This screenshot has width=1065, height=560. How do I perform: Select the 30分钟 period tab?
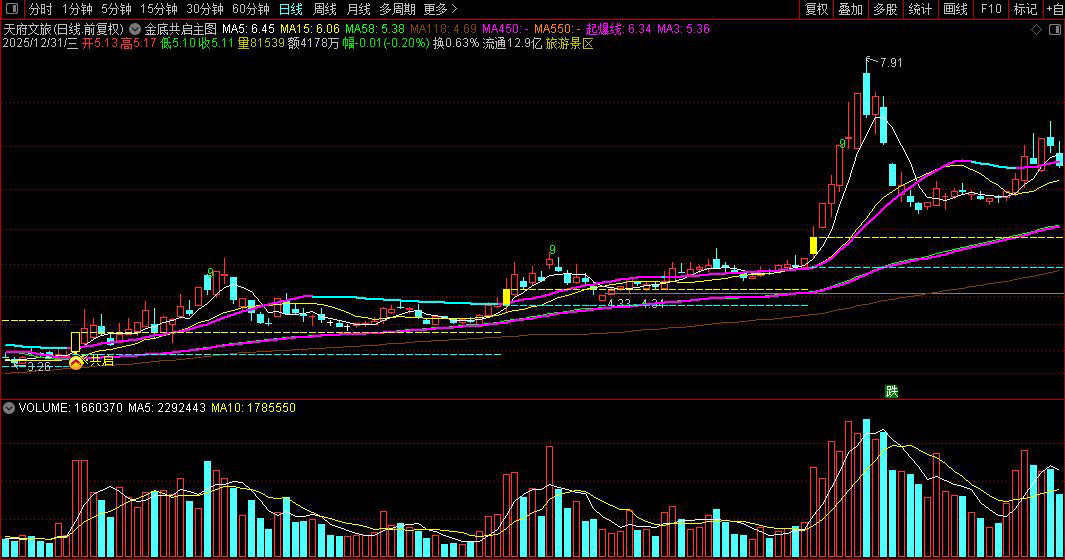[204, 9]
